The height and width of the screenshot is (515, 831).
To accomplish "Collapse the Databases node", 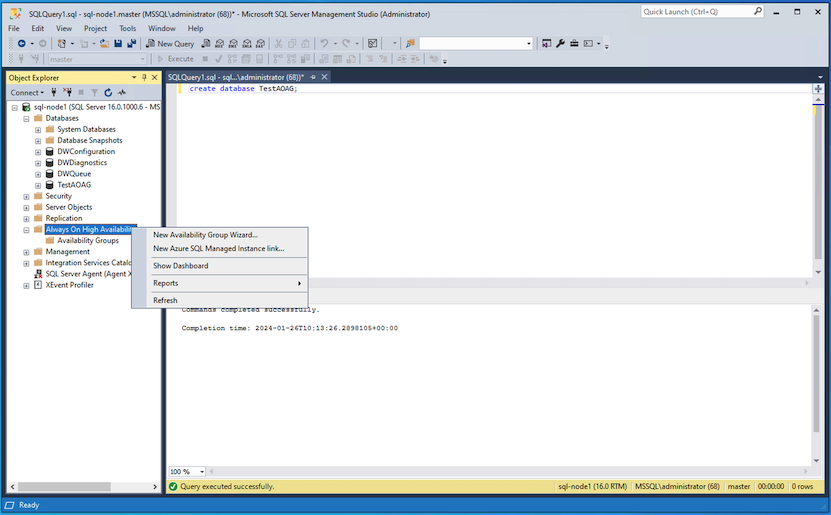I will pyautogui.click(x=26, y=119).
